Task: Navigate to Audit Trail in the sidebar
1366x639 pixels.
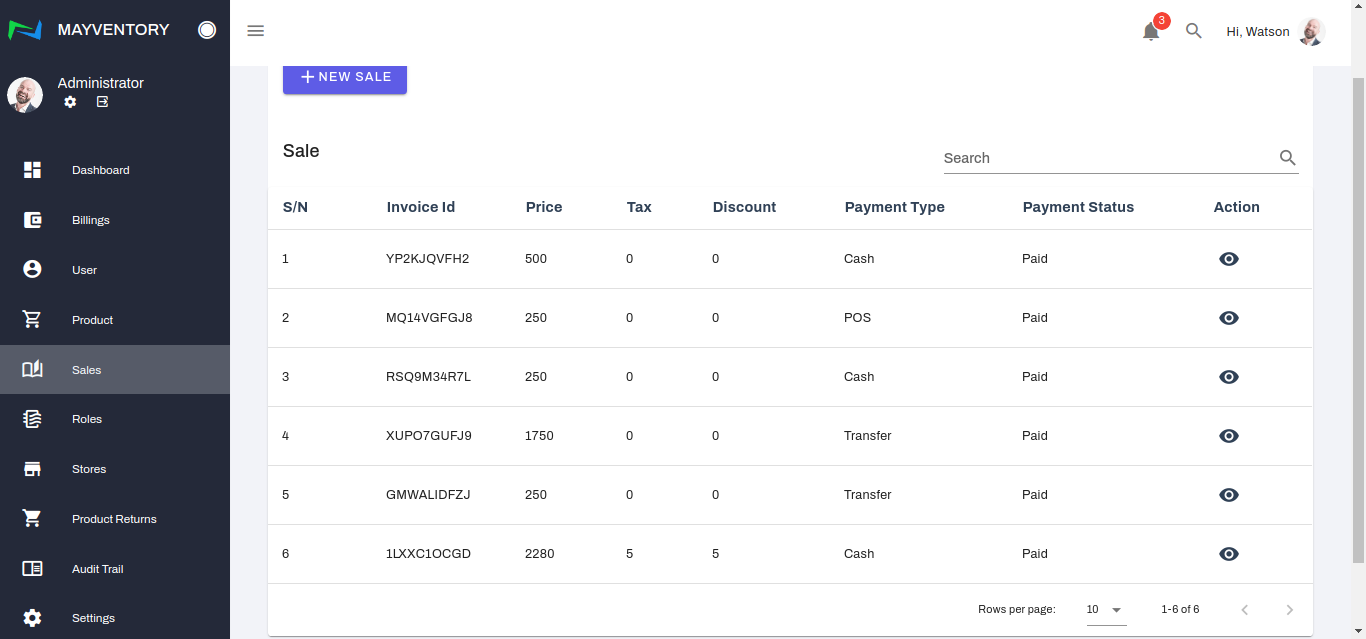Action: pyautogui.click(x=97, y=569)
